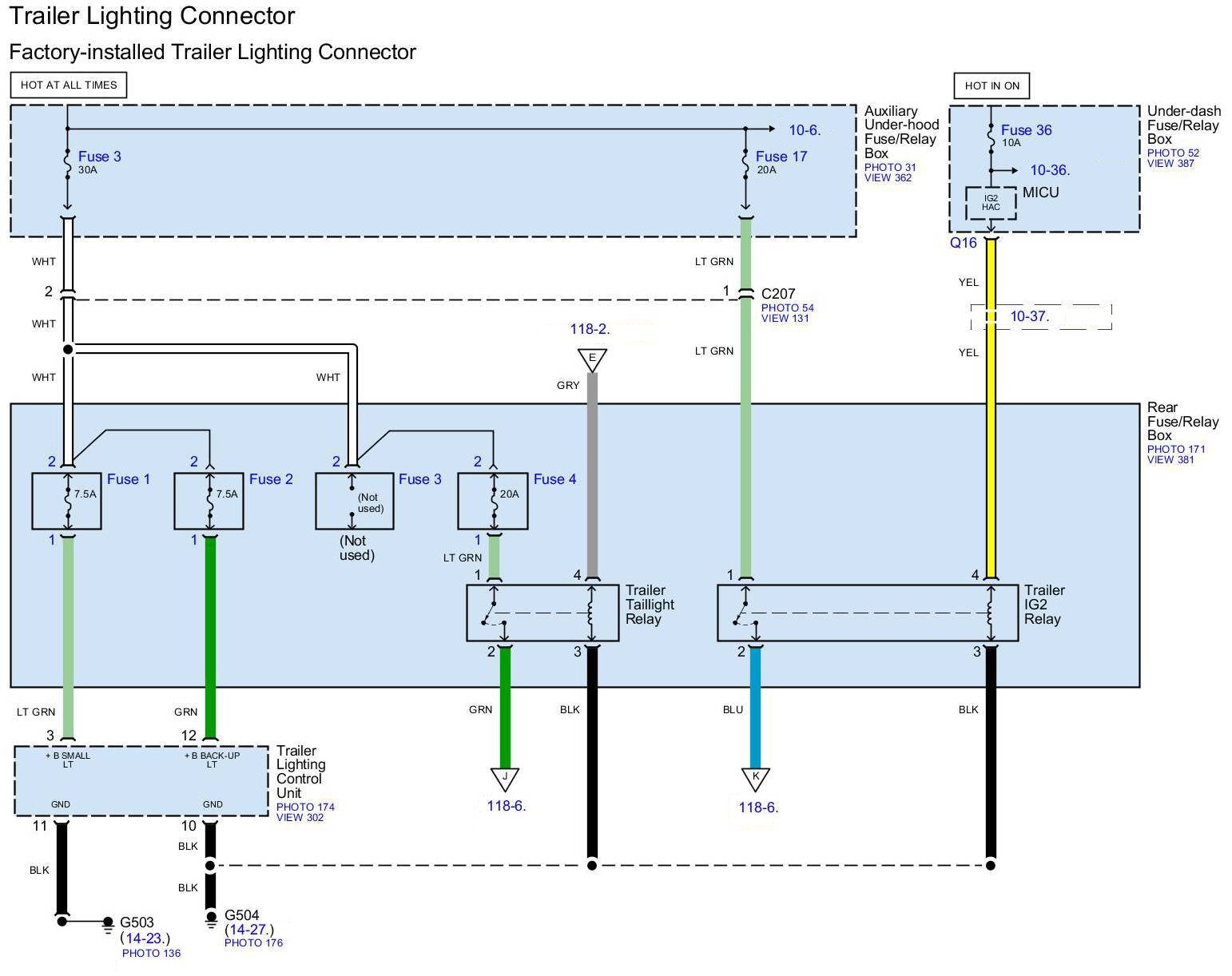The width and height of the screenshot is (1232, 976).
Task: Open the 14-27. ground reference link
Action: (249, 930)
